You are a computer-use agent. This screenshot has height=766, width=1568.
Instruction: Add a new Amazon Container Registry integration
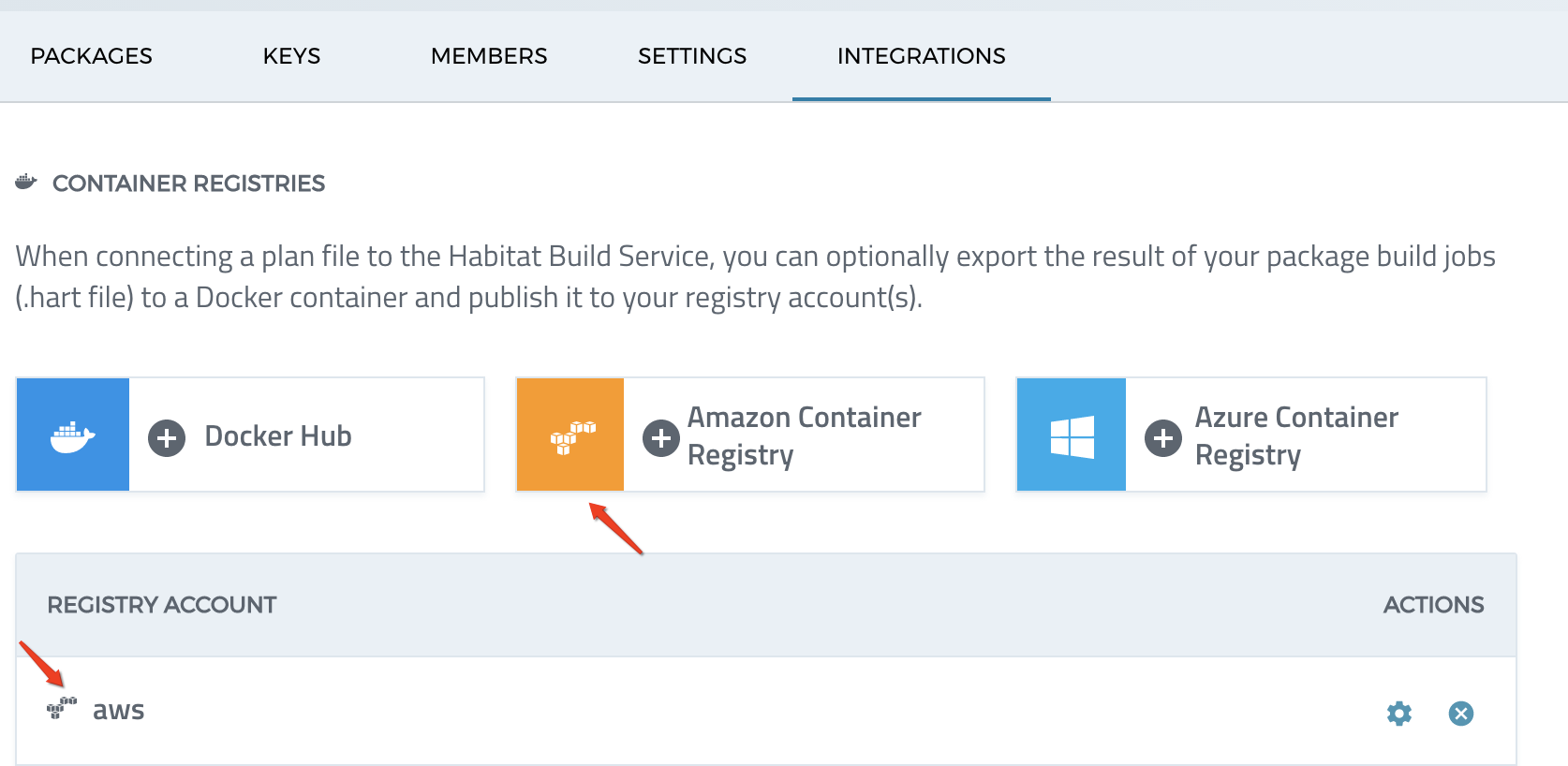tap(662, 437)
